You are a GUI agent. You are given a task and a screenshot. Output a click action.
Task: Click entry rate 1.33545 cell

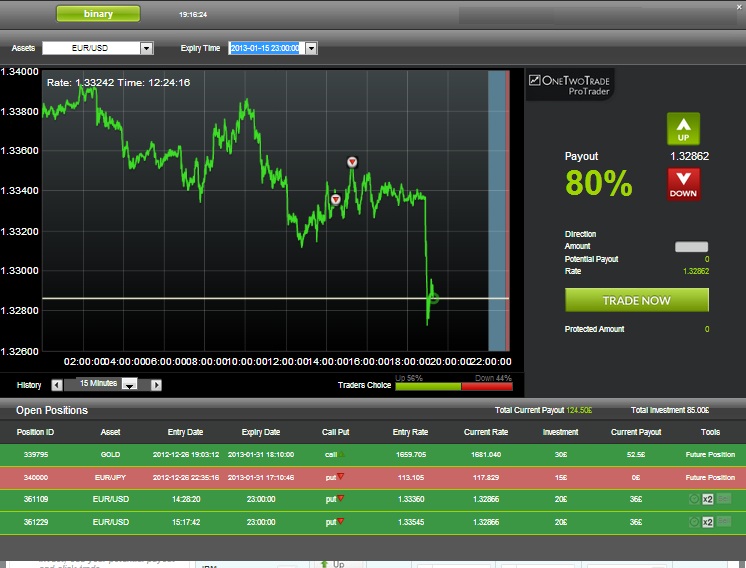pos(411,522)
